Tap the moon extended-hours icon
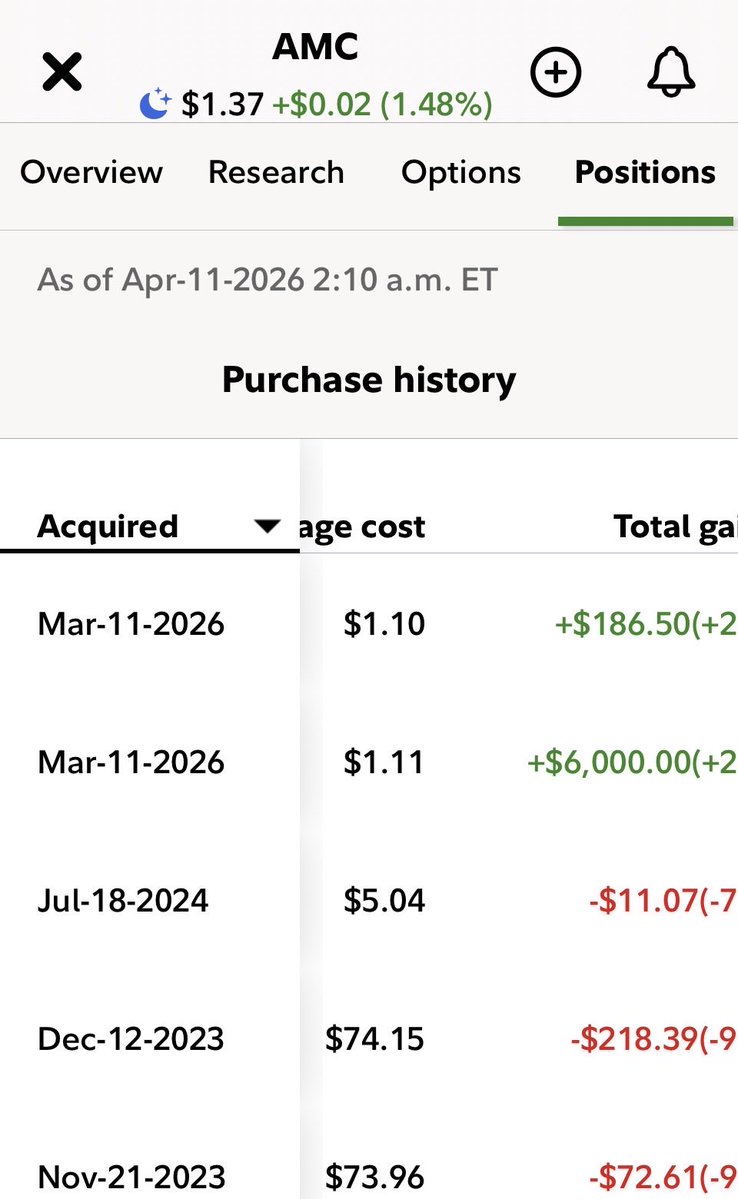 (x=154, y=104)
